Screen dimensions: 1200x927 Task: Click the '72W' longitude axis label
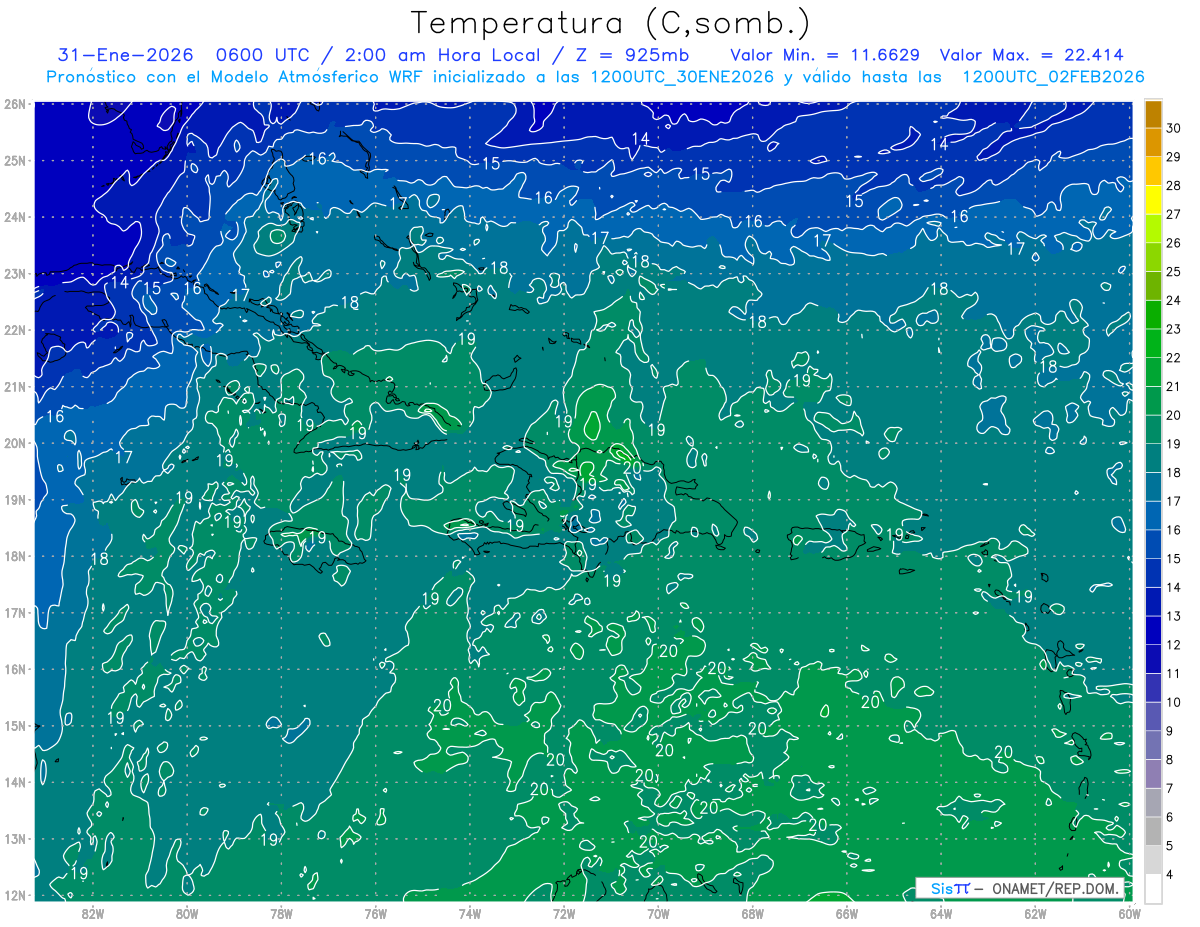coord(564,913)
